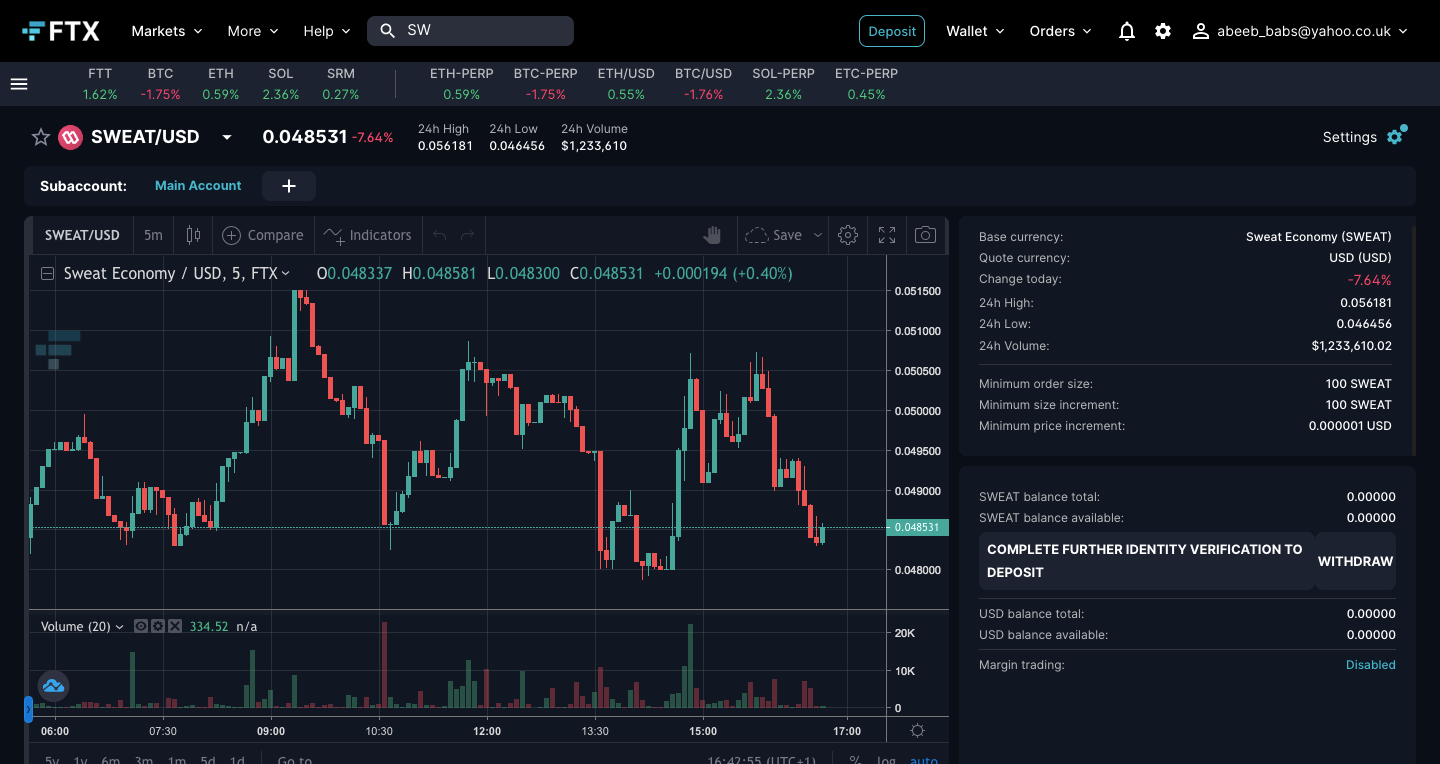1440x764 pixels.
Task: Open the Wallet dropdown
Action: (x=975, y=31)
